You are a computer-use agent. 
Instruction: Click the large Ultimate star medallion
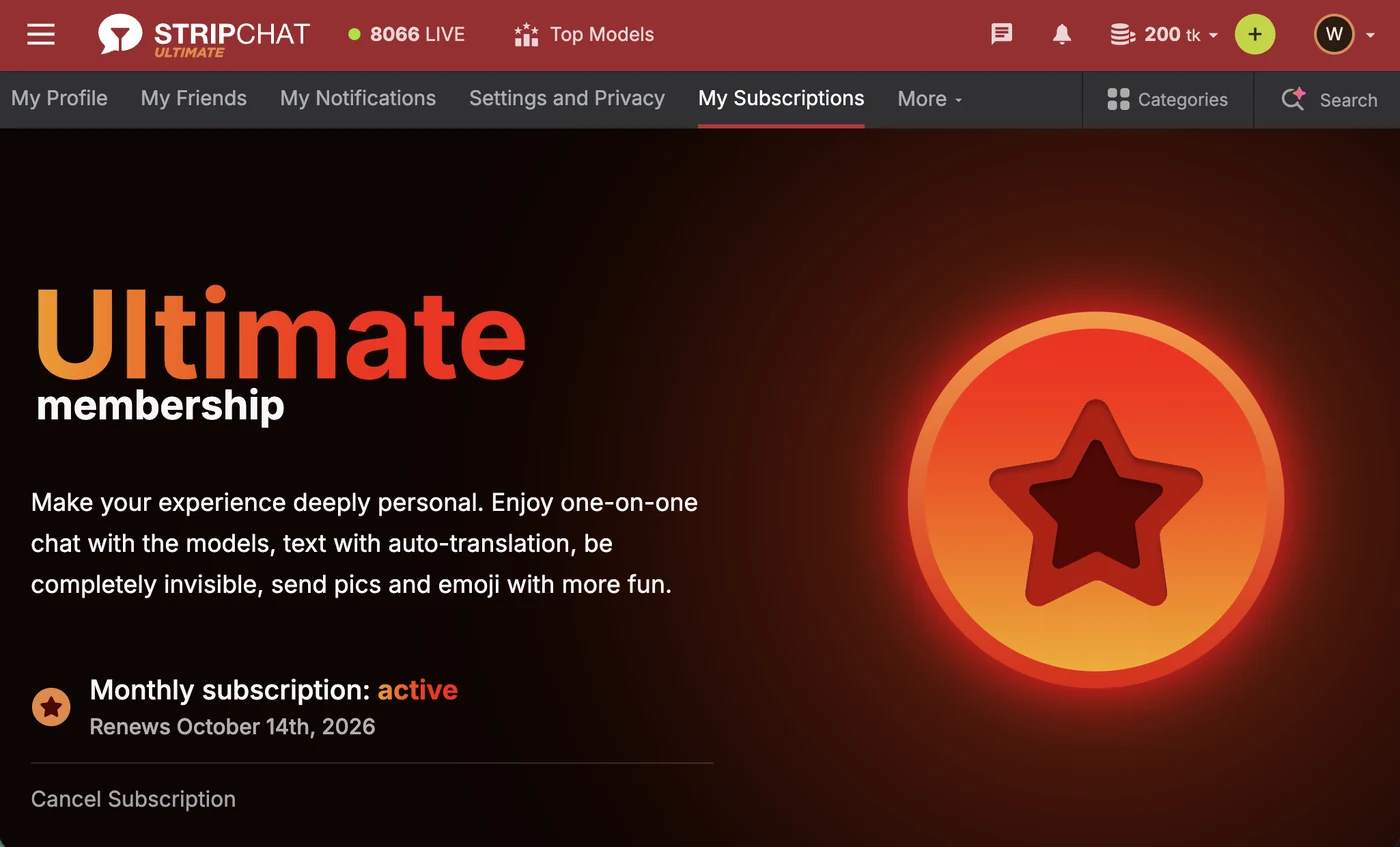coord(1096,500)
